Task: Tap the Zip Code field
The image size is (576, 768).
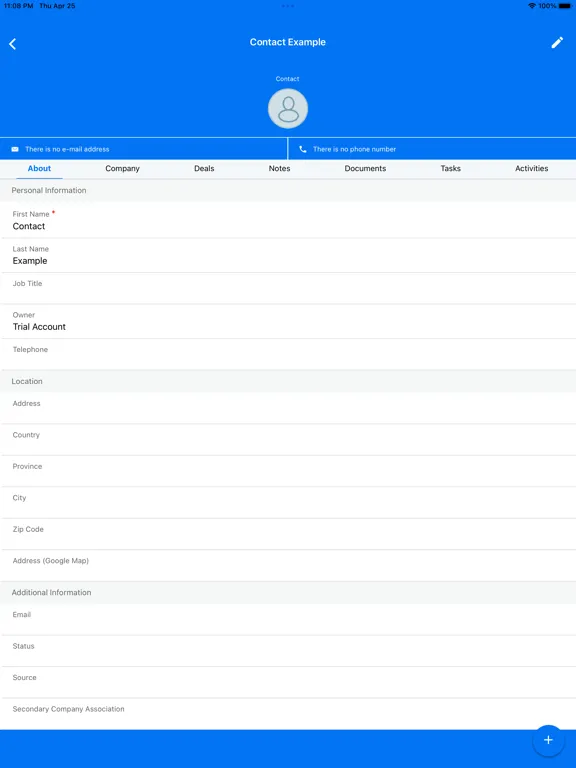Action: point(288,534)
